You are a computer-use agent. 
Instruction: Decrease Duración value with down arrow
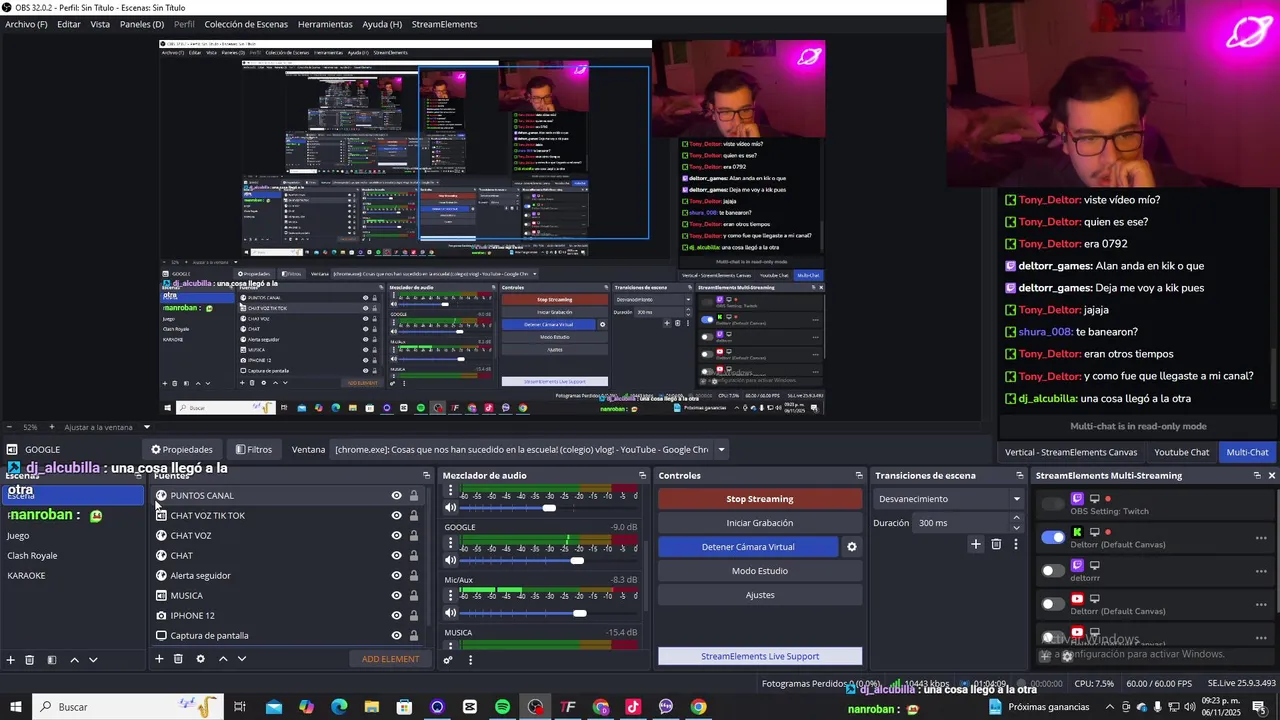(x=1016, y=528)
